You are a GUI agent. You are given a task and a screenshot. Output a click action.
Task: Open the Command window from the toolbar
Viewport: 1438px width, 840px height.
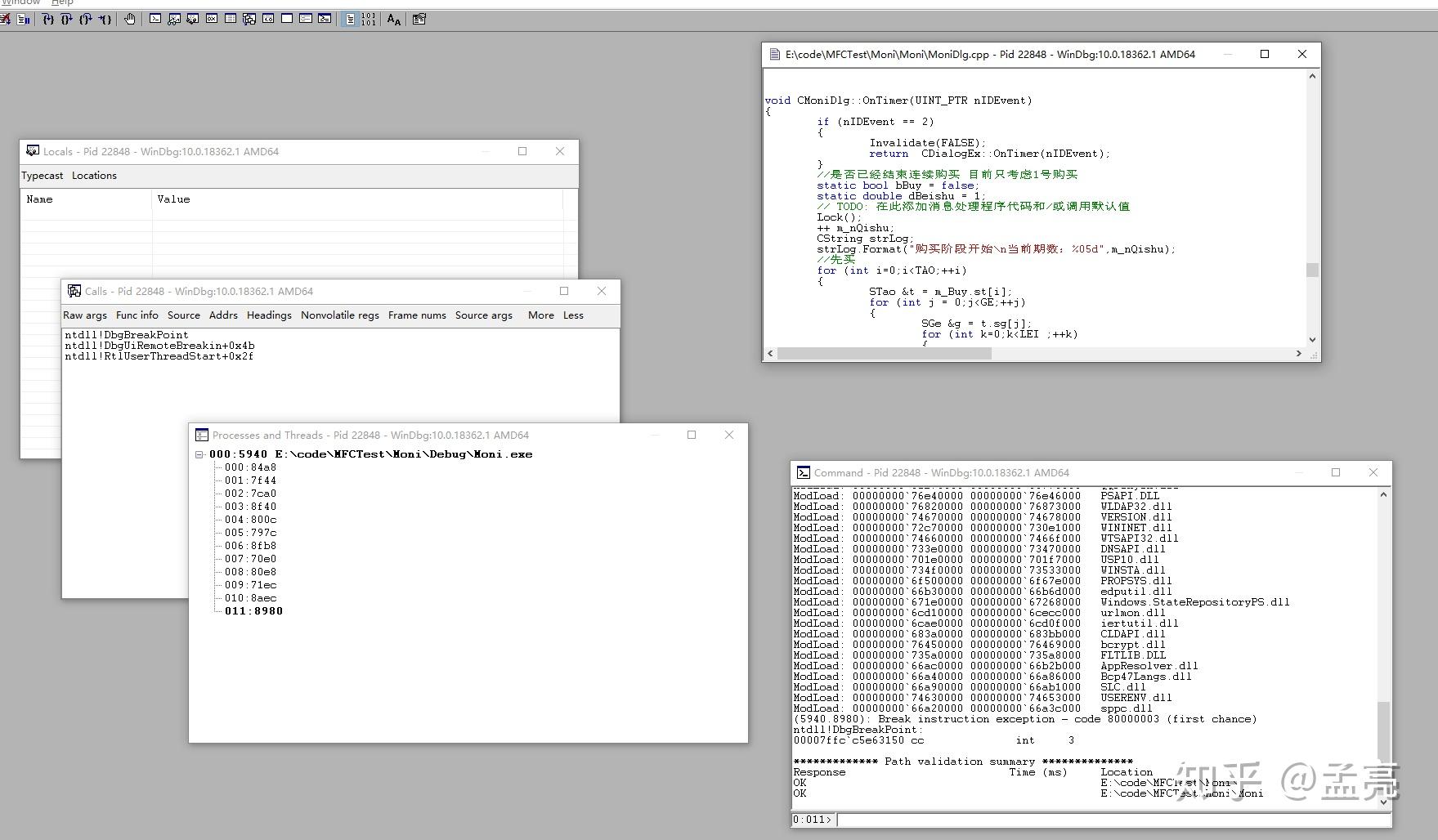pyautogui.click(x=155, y=19)
